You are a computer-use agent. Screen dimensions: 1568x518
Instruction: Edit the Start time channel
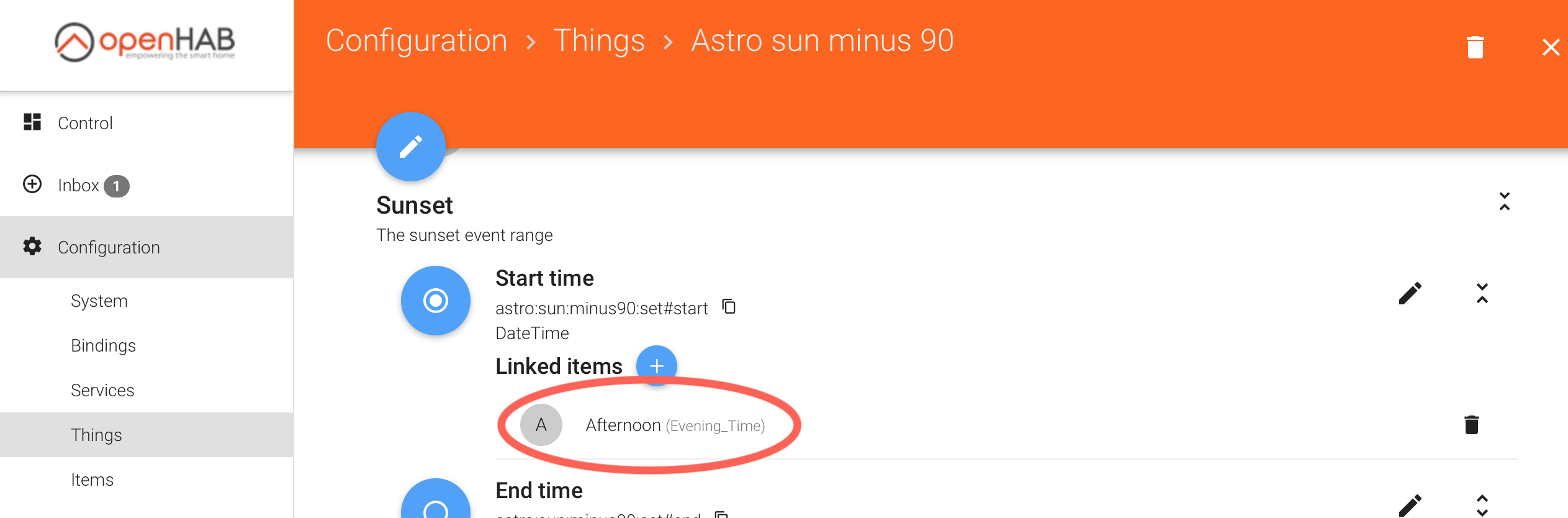(1410, 293)
